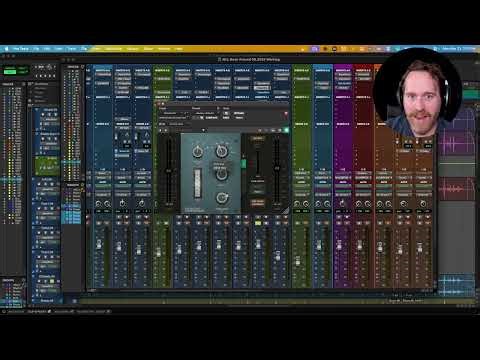Click the top-right knob in the plug-in window
This screenshot has width=480, height=360.
(x=221, y=151)
